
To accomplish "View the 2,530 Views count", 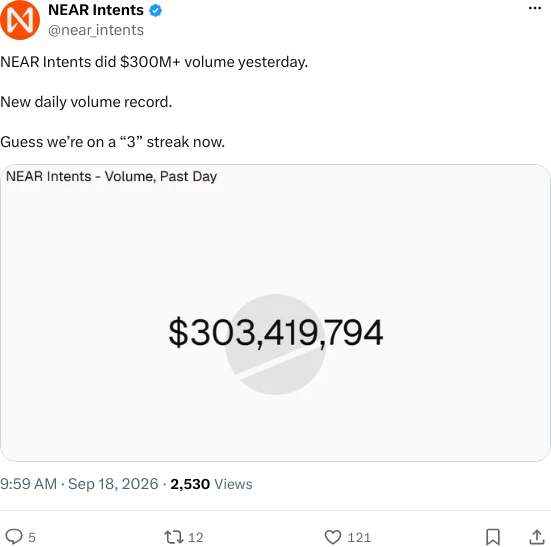I will [x=211, y=484].
